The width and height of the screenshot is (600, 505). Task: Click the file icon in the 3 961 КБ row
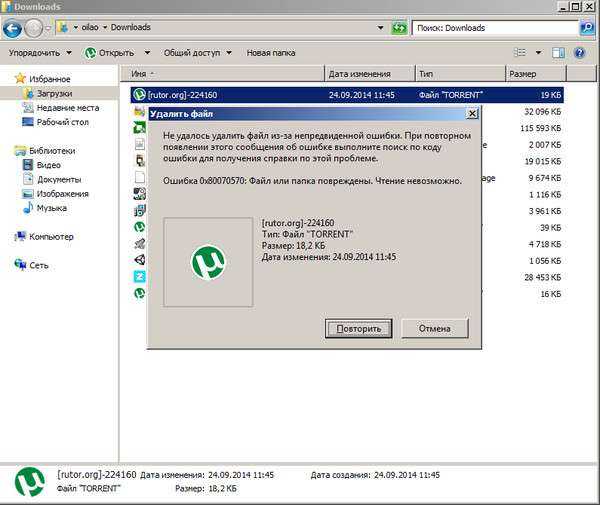tap(139, 210)
